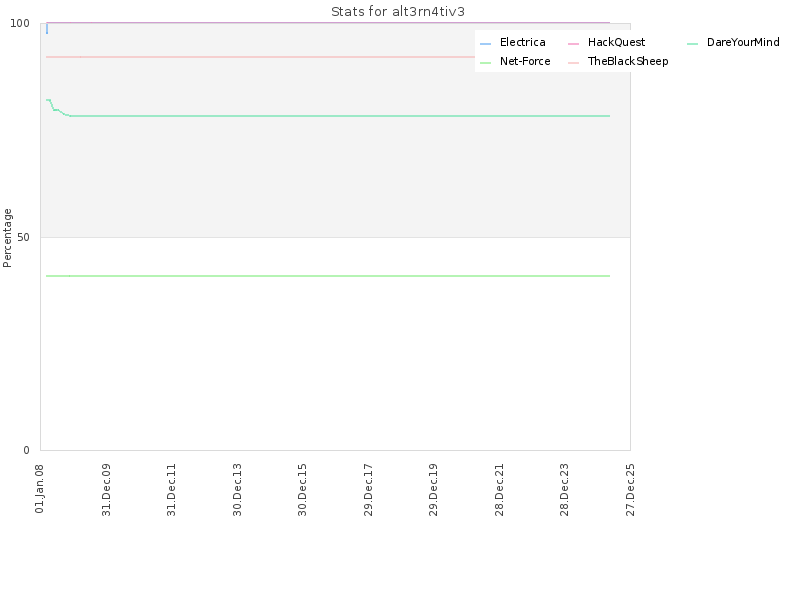Toggle the Electrica series in legend
Viewport: 800px width, 600px height.
(513, 42)
